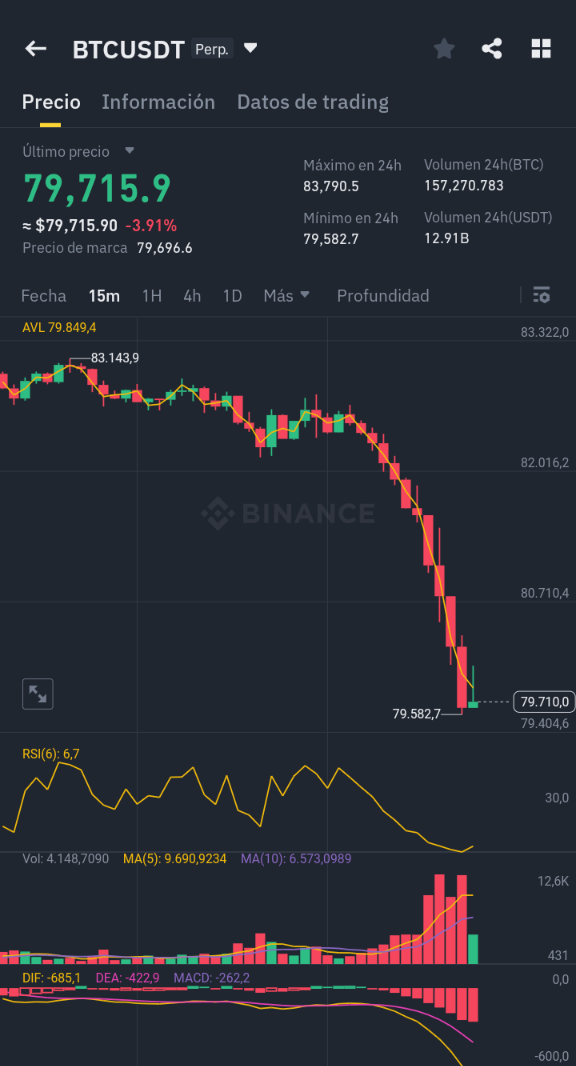Open the Más intervals dropdown
The image size is (576, 1066).
286,296
